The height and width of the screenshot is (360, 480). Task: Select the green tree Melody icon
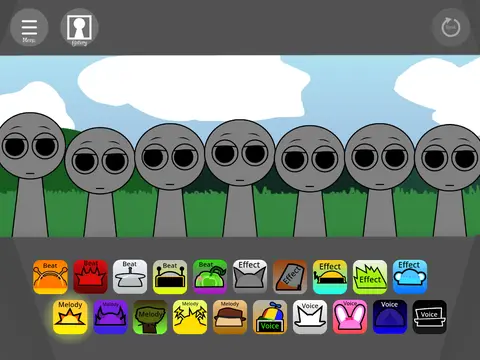click(150, 317)
